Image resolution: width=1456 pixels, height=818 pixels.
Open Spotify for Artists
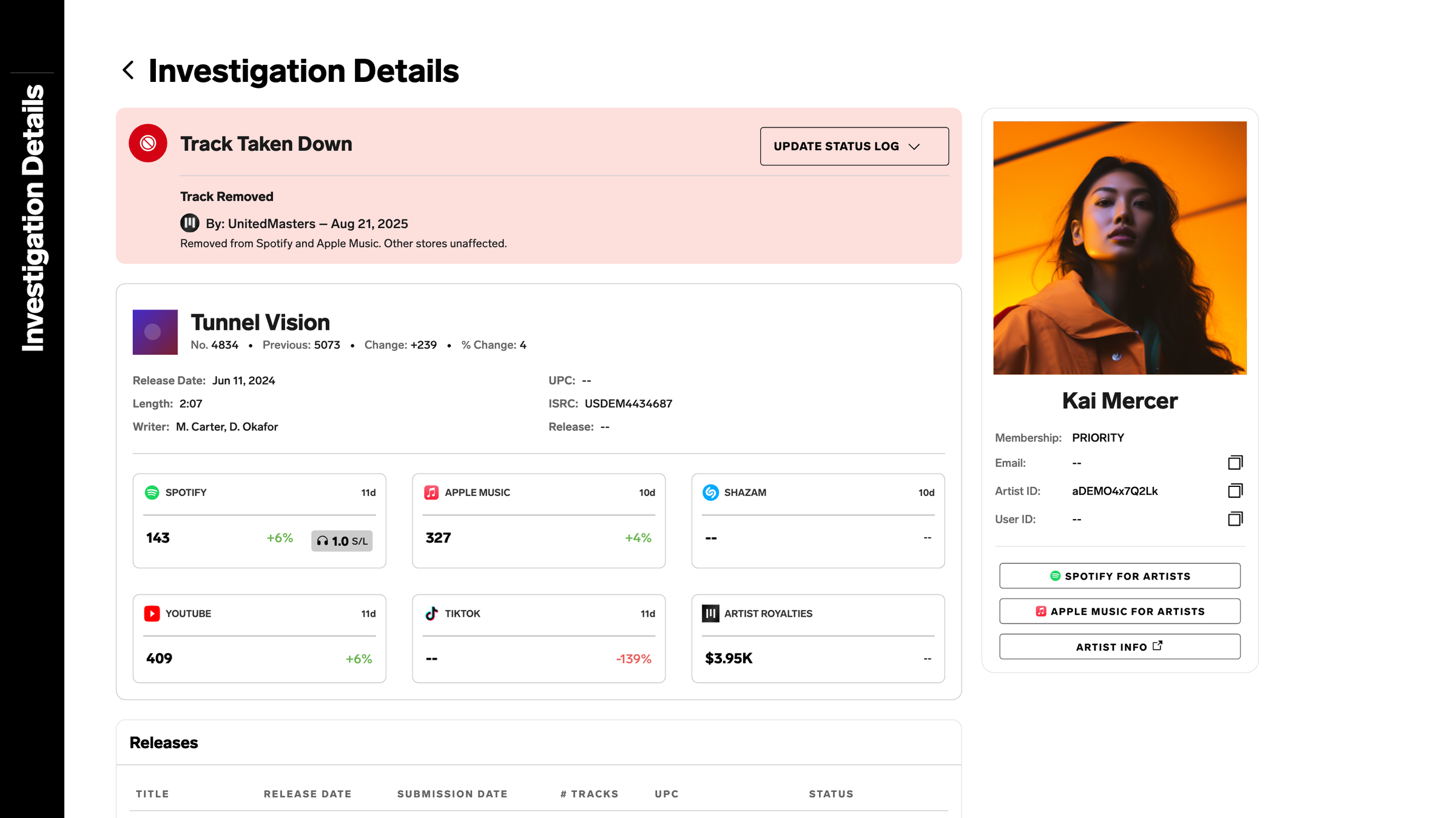pos(1120,576)
